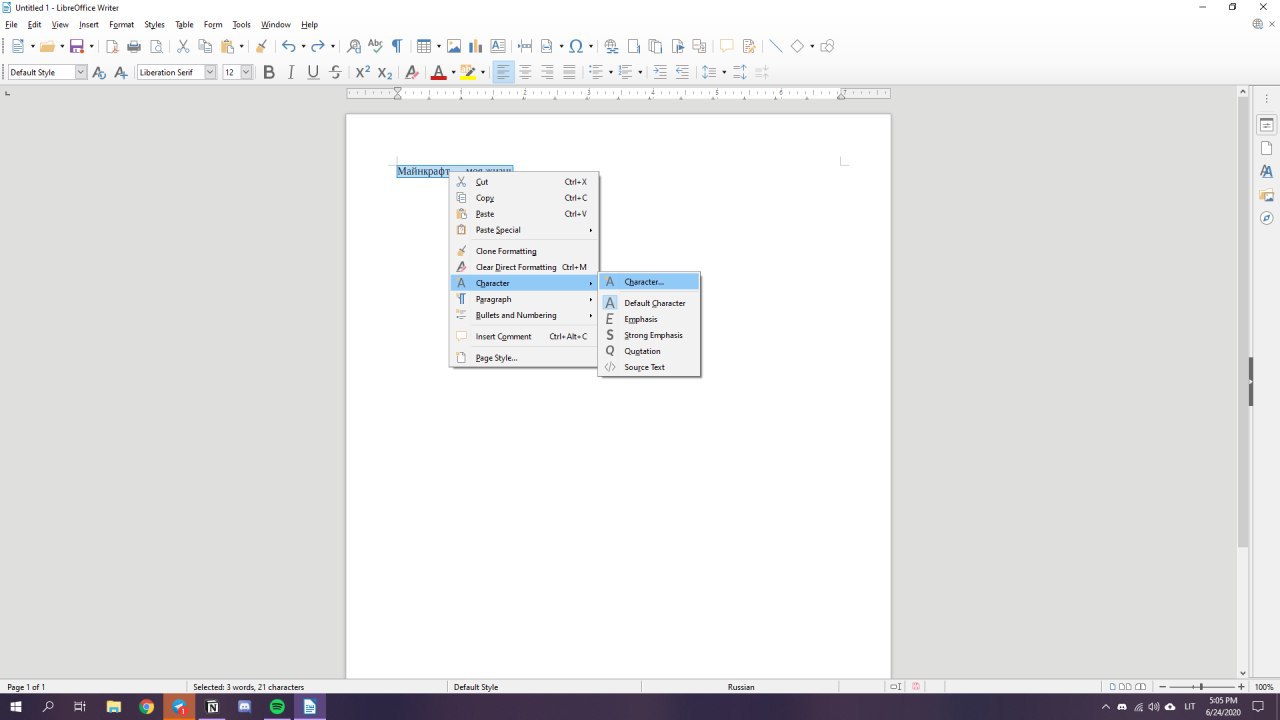Expand the highlighting color dropdown arrow
The image size is (1280, 720).
(483, 72)
